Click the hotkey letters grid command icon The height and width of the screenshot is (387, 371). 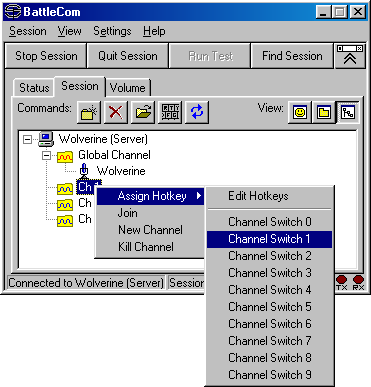coord(170,112)
